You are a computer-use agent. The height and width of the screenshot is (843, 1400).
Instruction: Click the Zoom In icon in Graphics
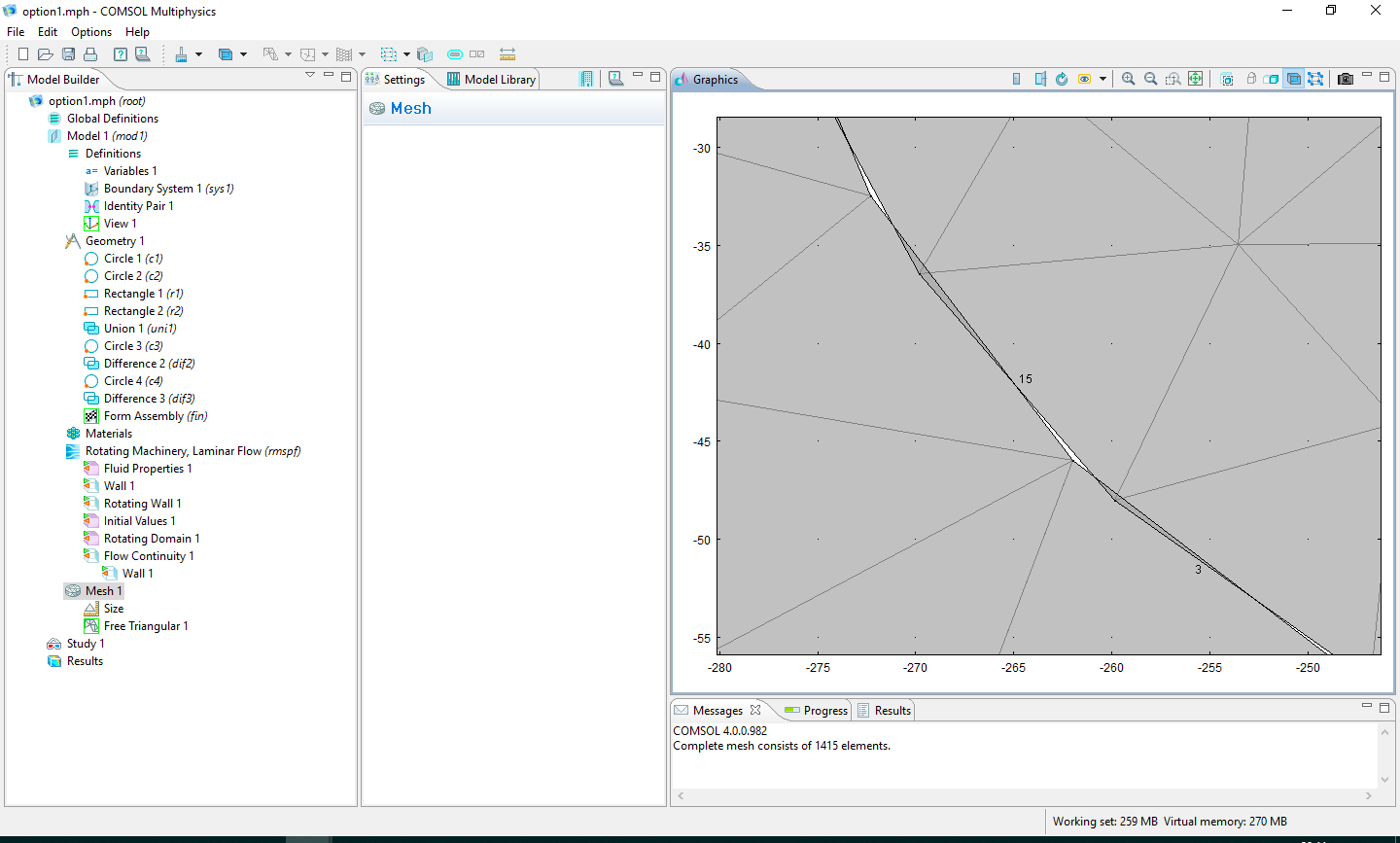click(x=1128, y=80)
